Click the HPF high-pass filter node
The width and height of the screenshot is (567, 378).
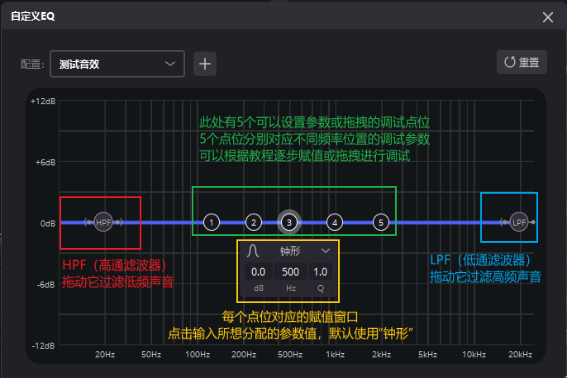click(103, 222)
